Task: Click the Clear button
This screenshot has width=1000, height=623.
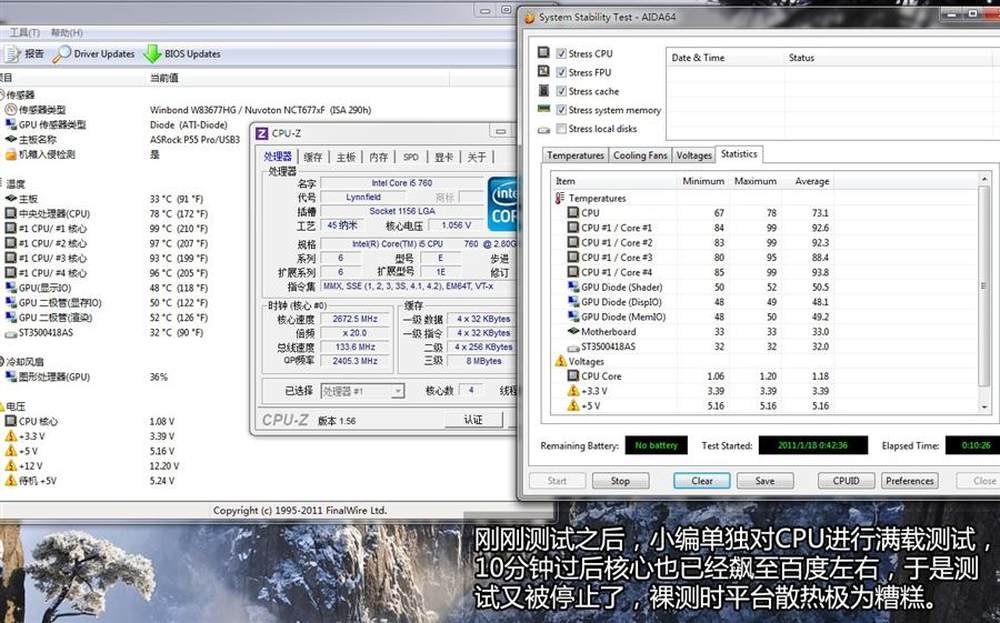Action: 702,481
